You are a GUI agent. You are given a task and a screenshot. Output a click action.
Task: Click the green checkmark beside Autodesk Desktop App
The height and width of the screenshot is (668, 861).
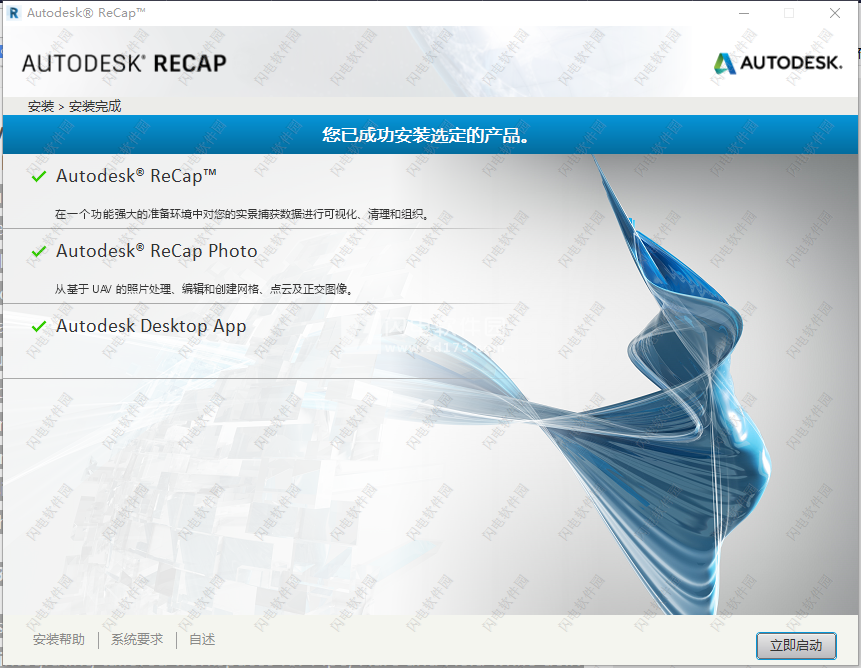coord(39,327)
